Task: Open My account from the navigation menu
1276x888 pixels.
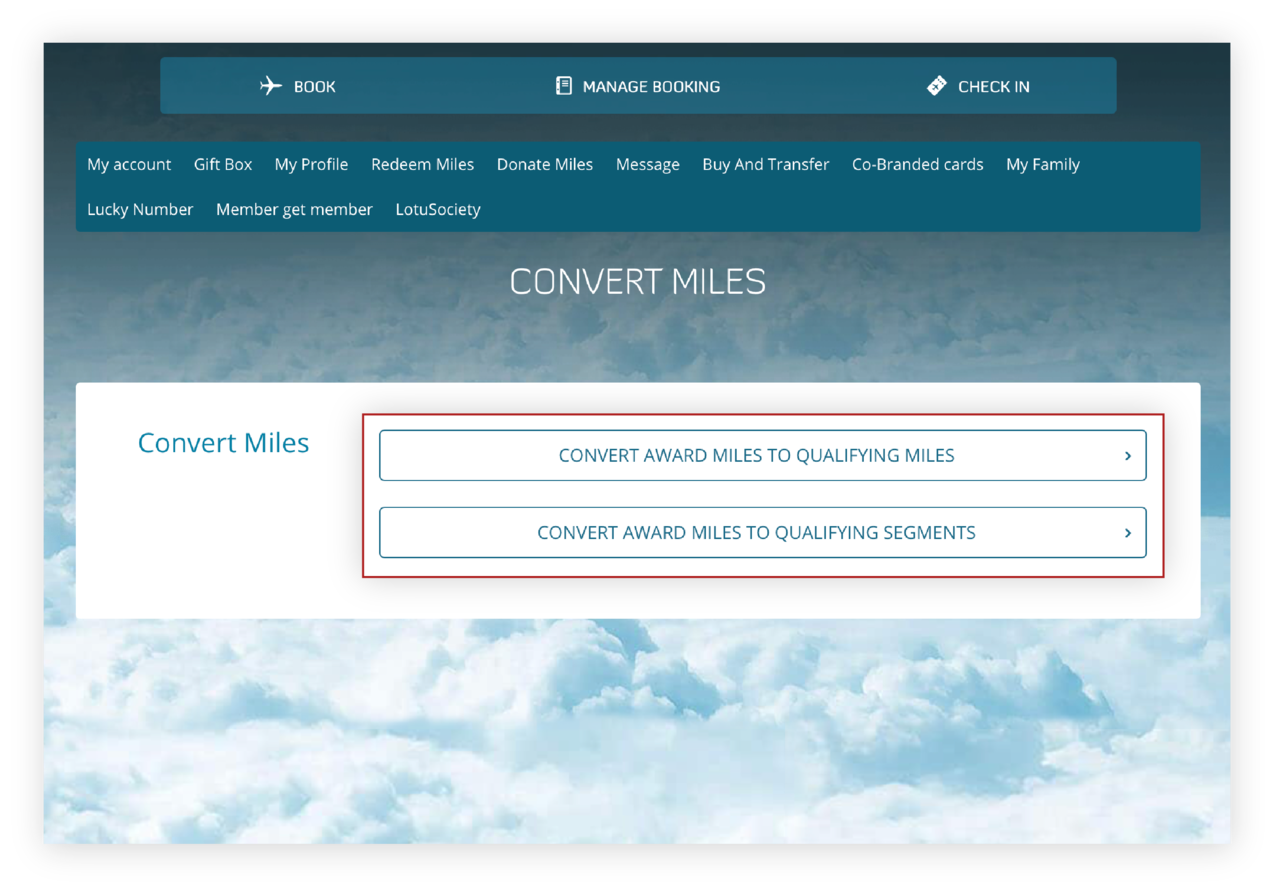Action: pyautogui.click(x=129, y=164)
